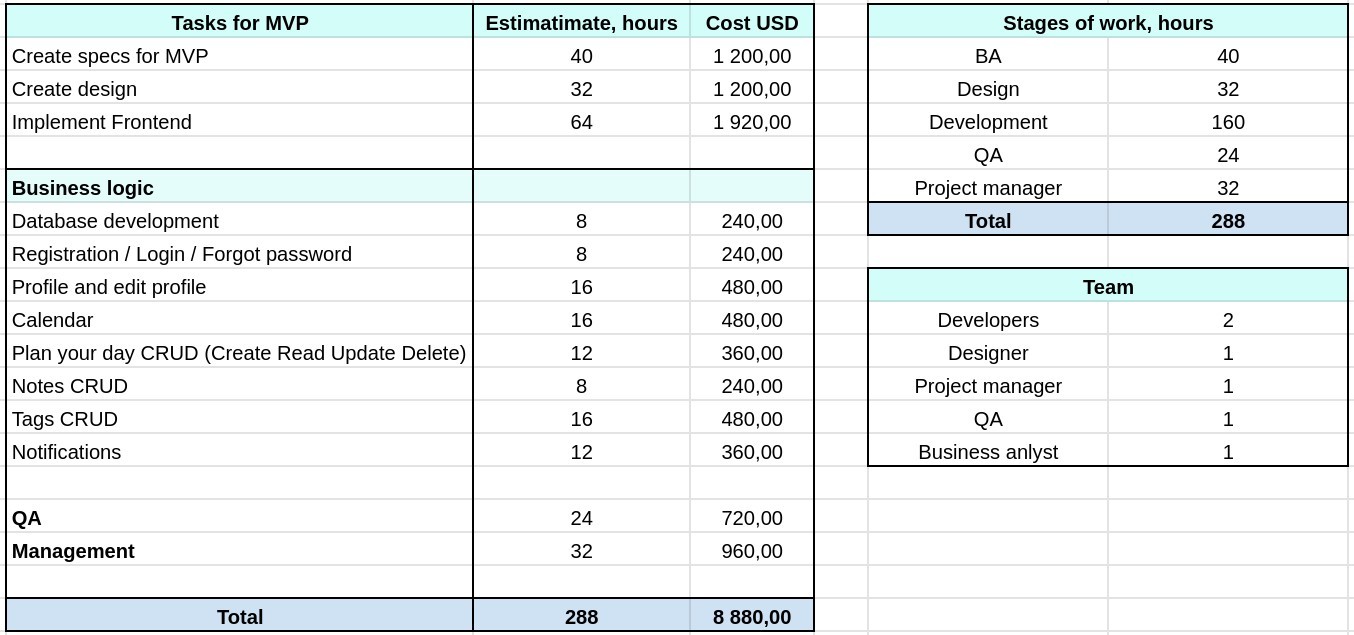Select the QA cost '720,00' cell

tap(752, 518)
